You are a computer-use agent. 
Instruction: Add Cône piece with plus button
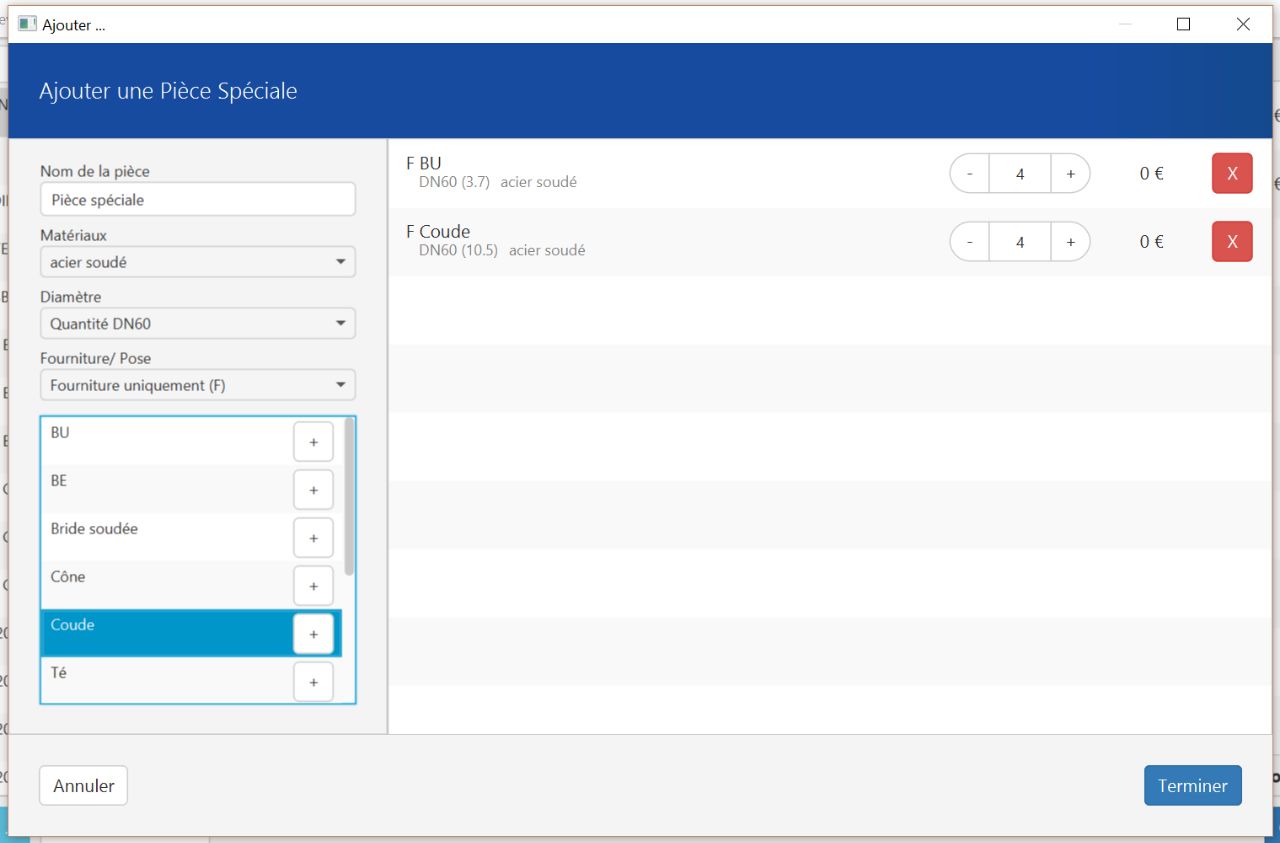(x=313, y=586)
